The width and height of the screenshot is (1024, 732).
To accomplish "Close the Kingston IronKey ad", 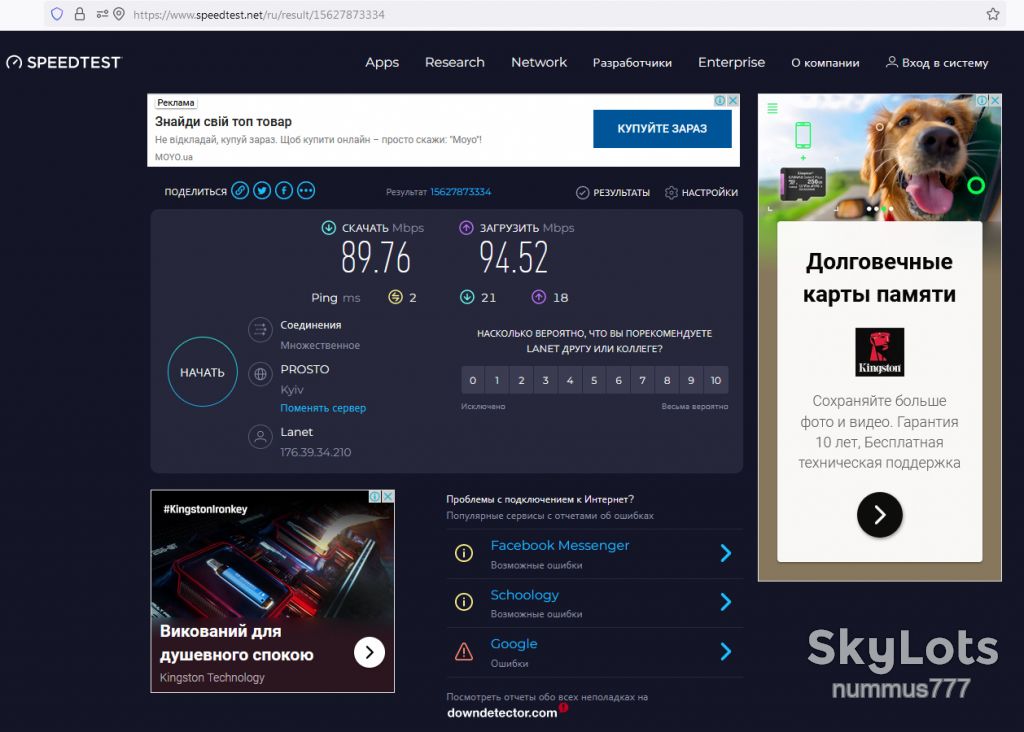I will tap(388, 496).
